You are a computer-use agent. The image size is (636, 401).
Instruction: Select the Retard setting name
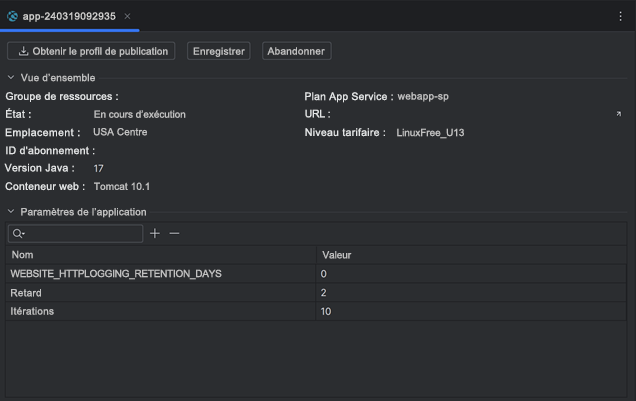(x=26, y=293)
